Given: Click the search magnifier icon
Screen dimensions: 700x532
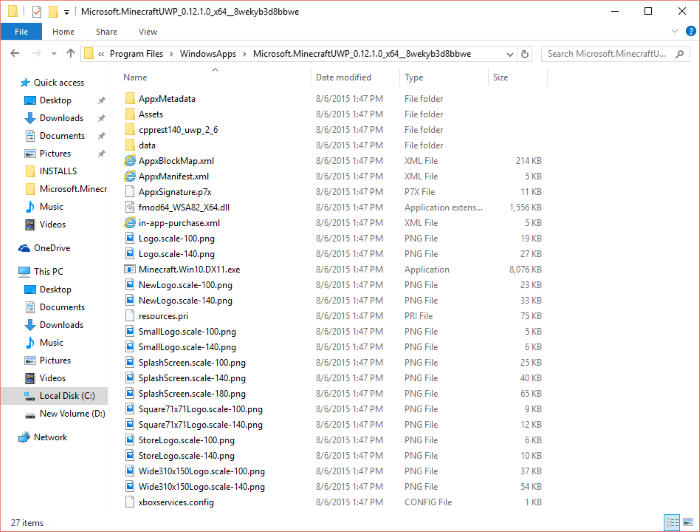Looking at the screenshot, I should [x=679, y=54].
